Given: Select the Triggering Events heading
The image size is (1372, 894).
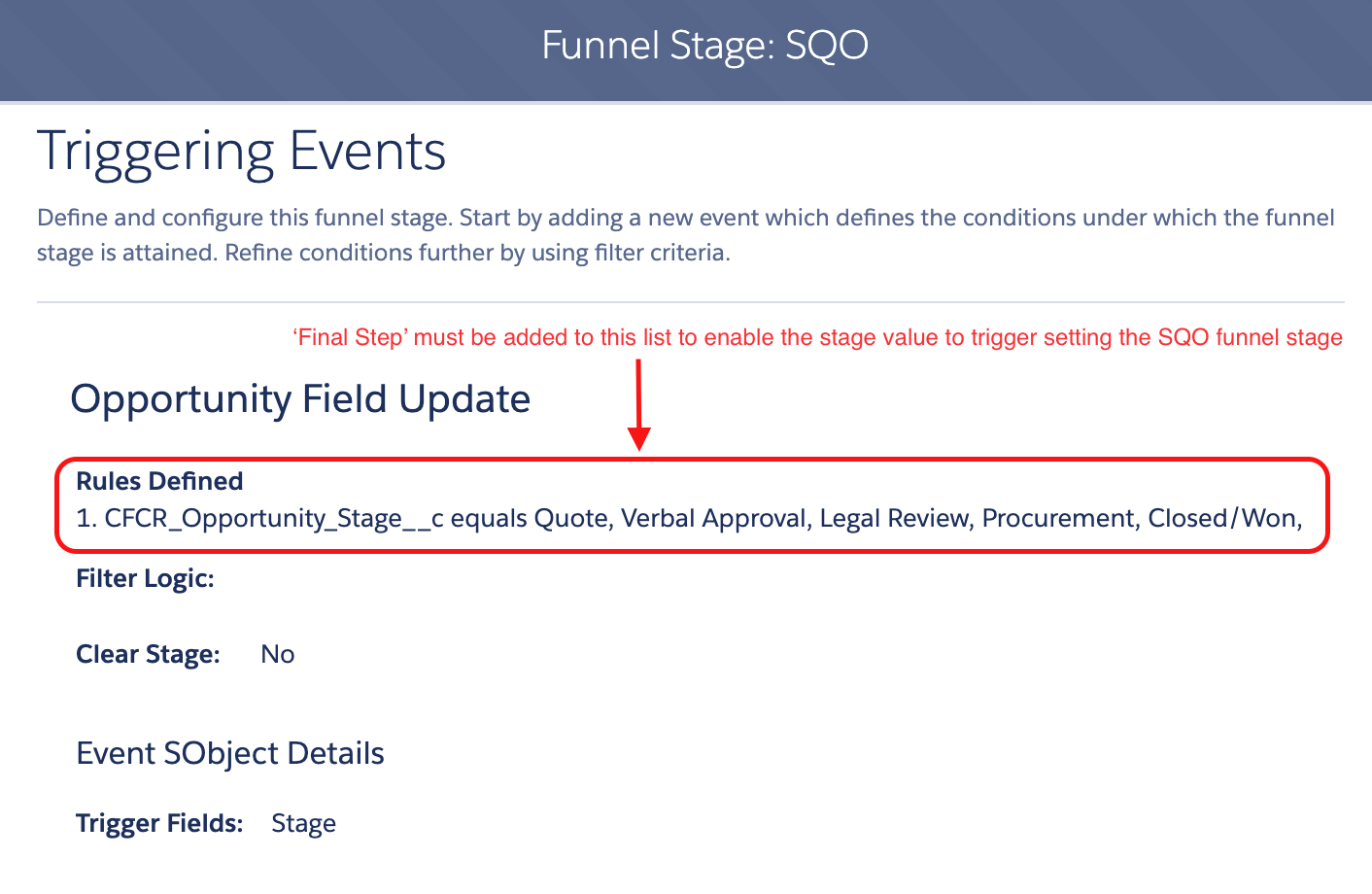Looking at the screenshot, I should (241, 153).
